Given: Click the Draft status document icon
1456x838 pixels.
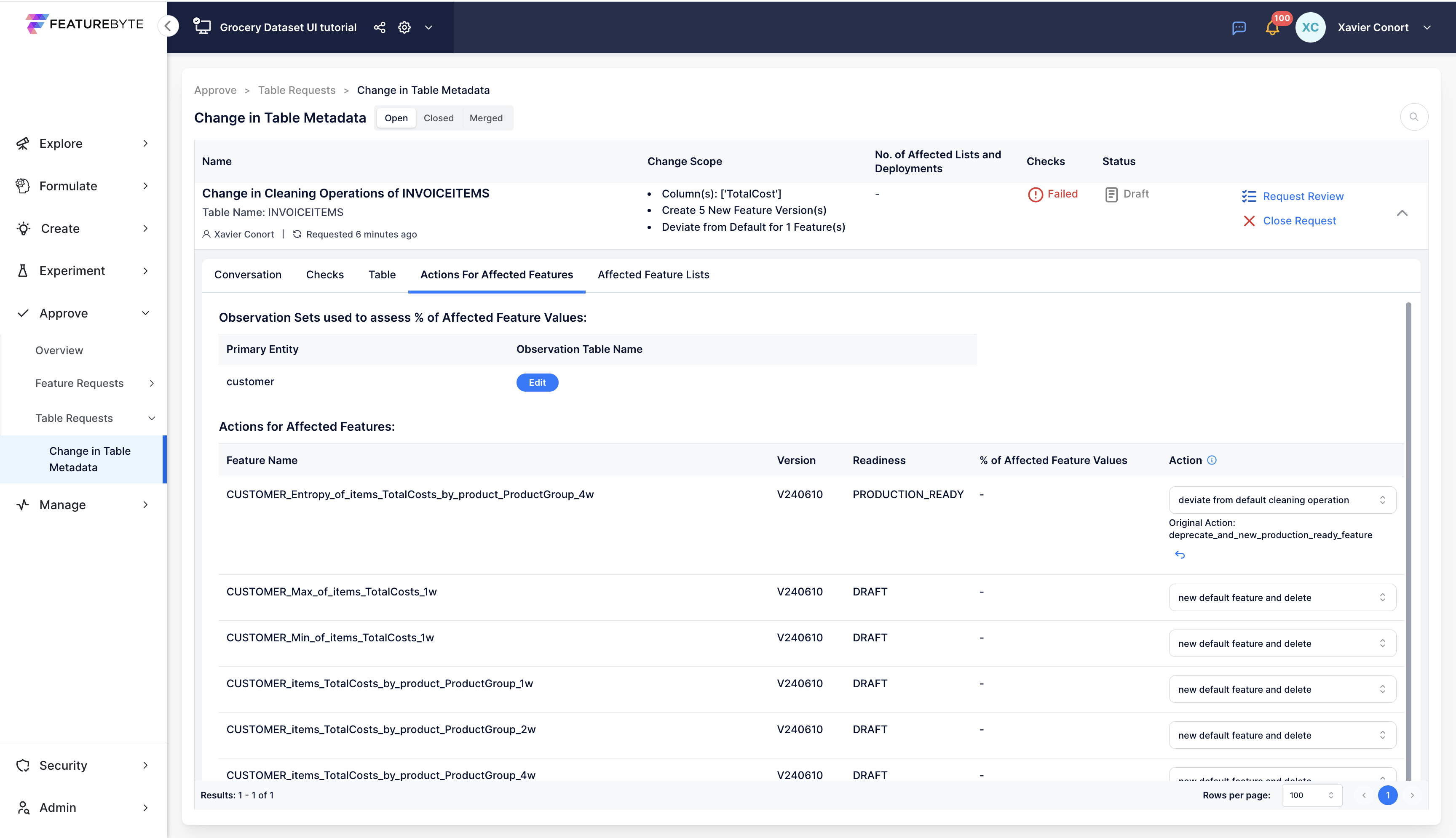Looking at the screenshot, I should point(1111,195).
